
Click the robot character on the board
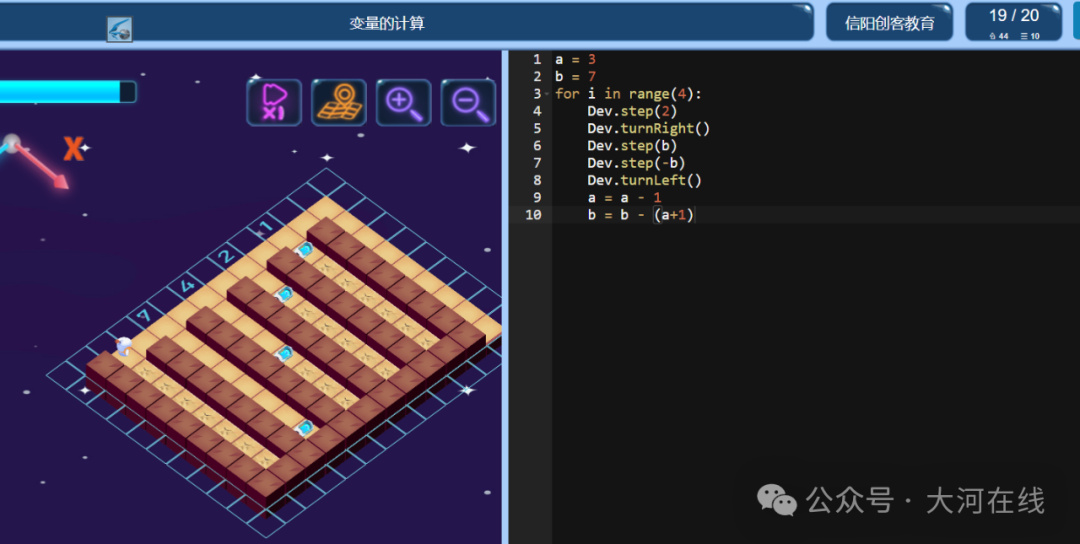pos(123,346)
